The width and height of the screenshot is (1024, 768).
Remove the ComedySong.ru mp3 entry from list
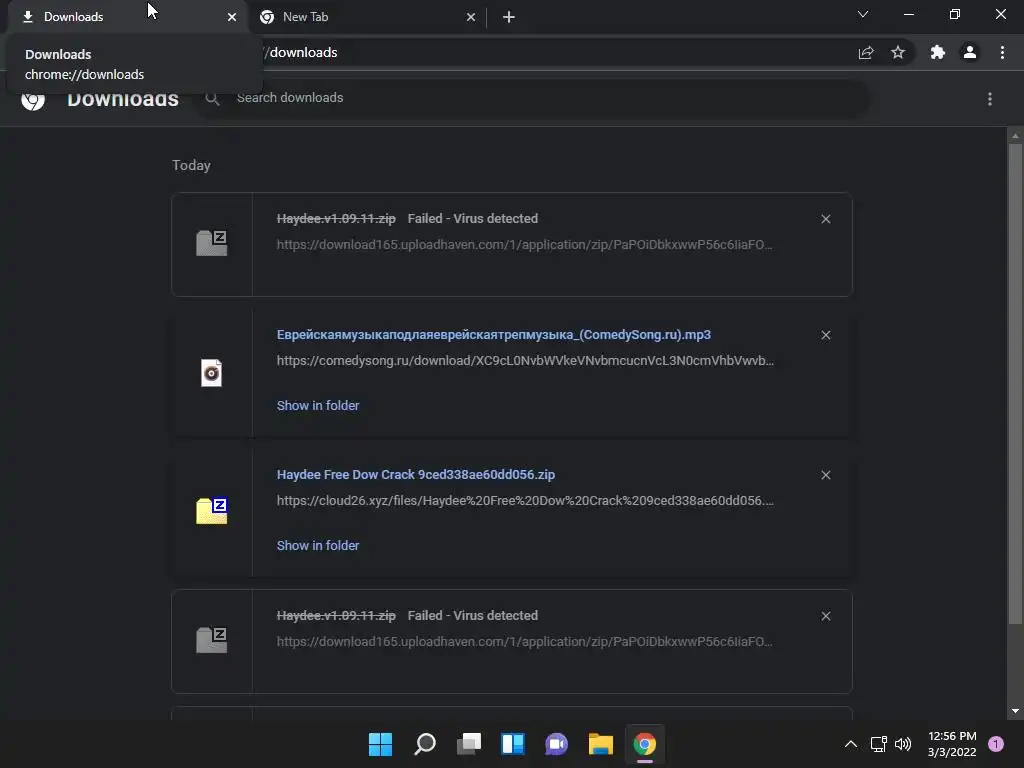[825, 335]
